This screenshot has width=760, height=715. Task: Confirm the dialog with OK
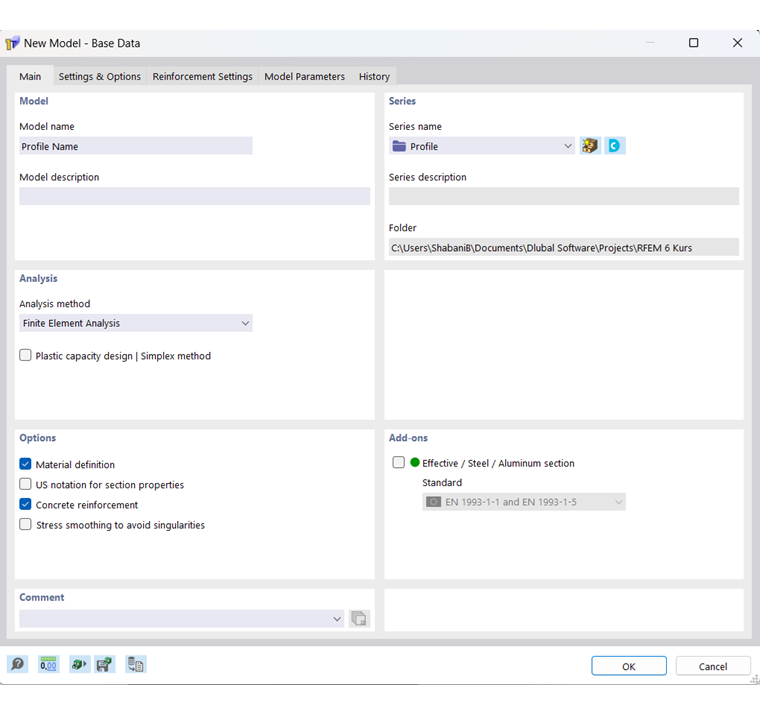point(628,666)
